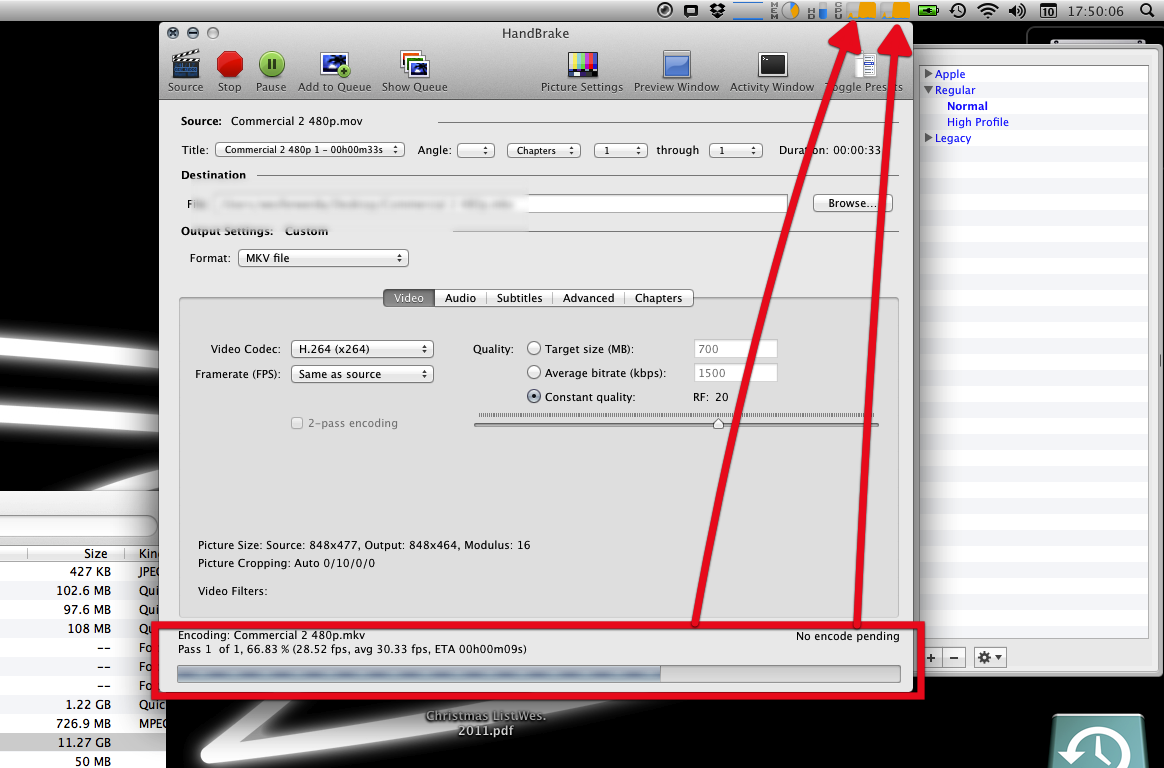
Task: Open presets gear action menu
Action: coord(990,657)
